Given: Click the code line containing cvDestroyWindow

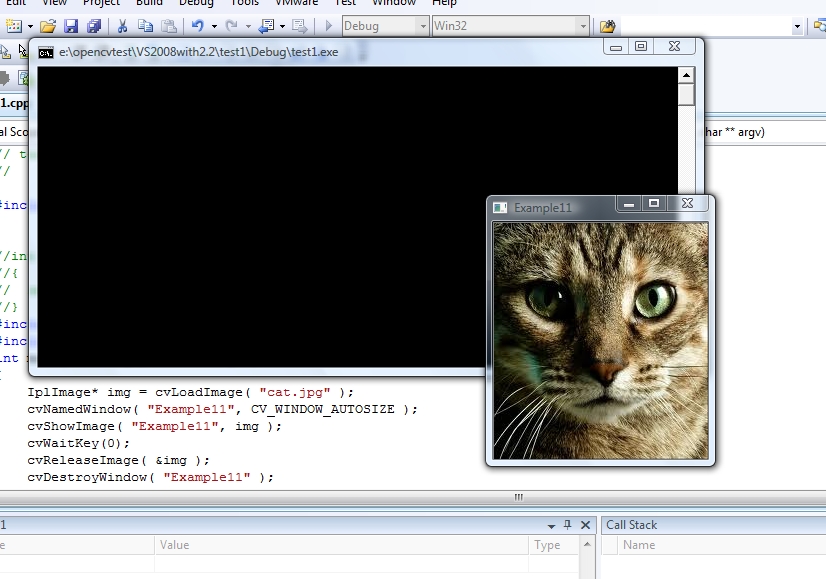Looking at the screenshot, I should (151, 477).
